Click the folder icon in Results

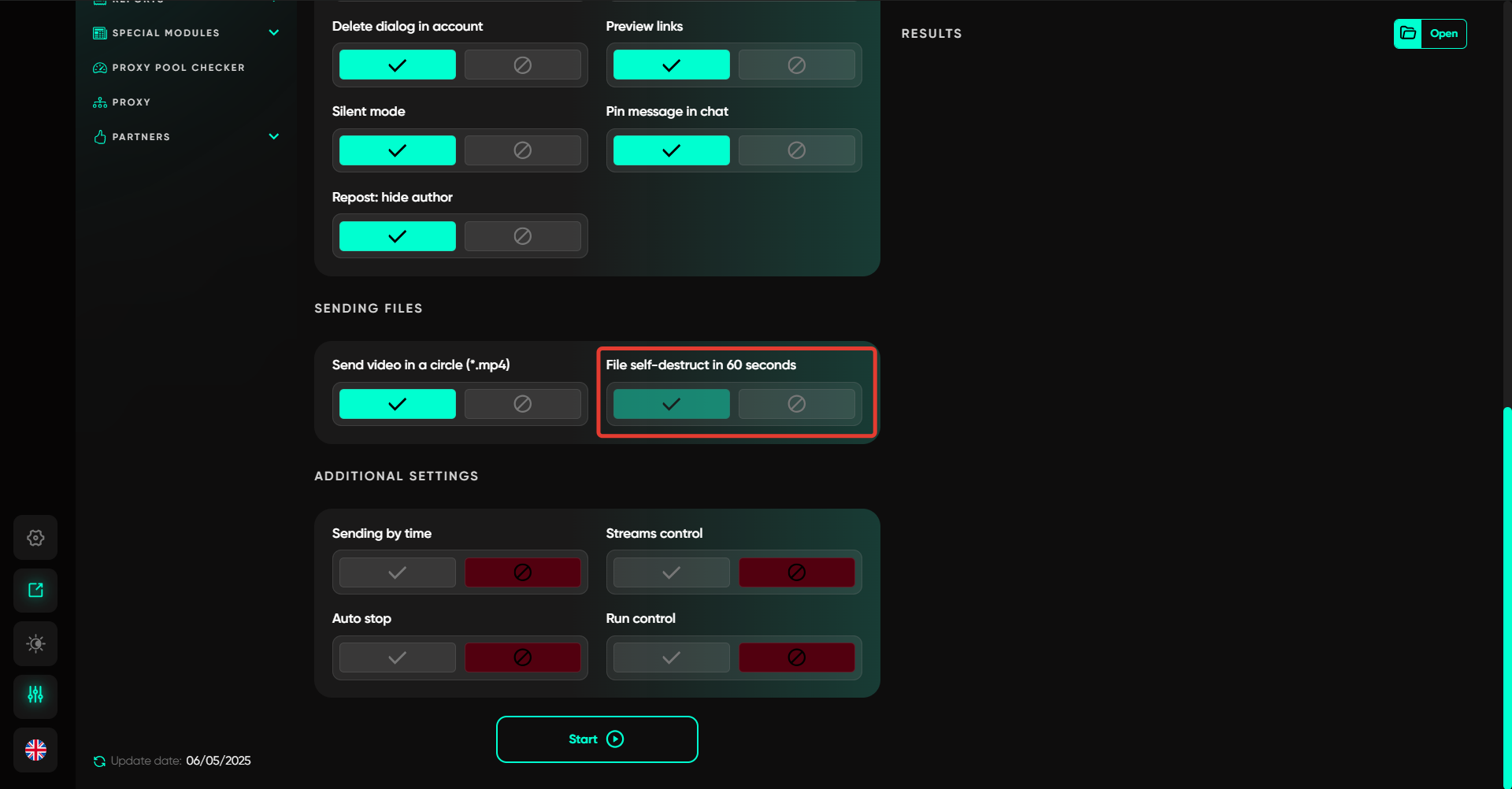(x=1408, y=34)
